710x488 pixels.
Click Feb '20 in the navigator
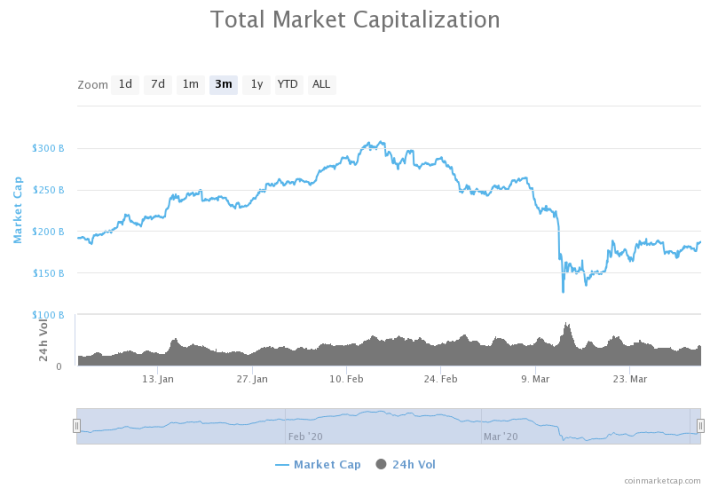[x=305, y=437]
